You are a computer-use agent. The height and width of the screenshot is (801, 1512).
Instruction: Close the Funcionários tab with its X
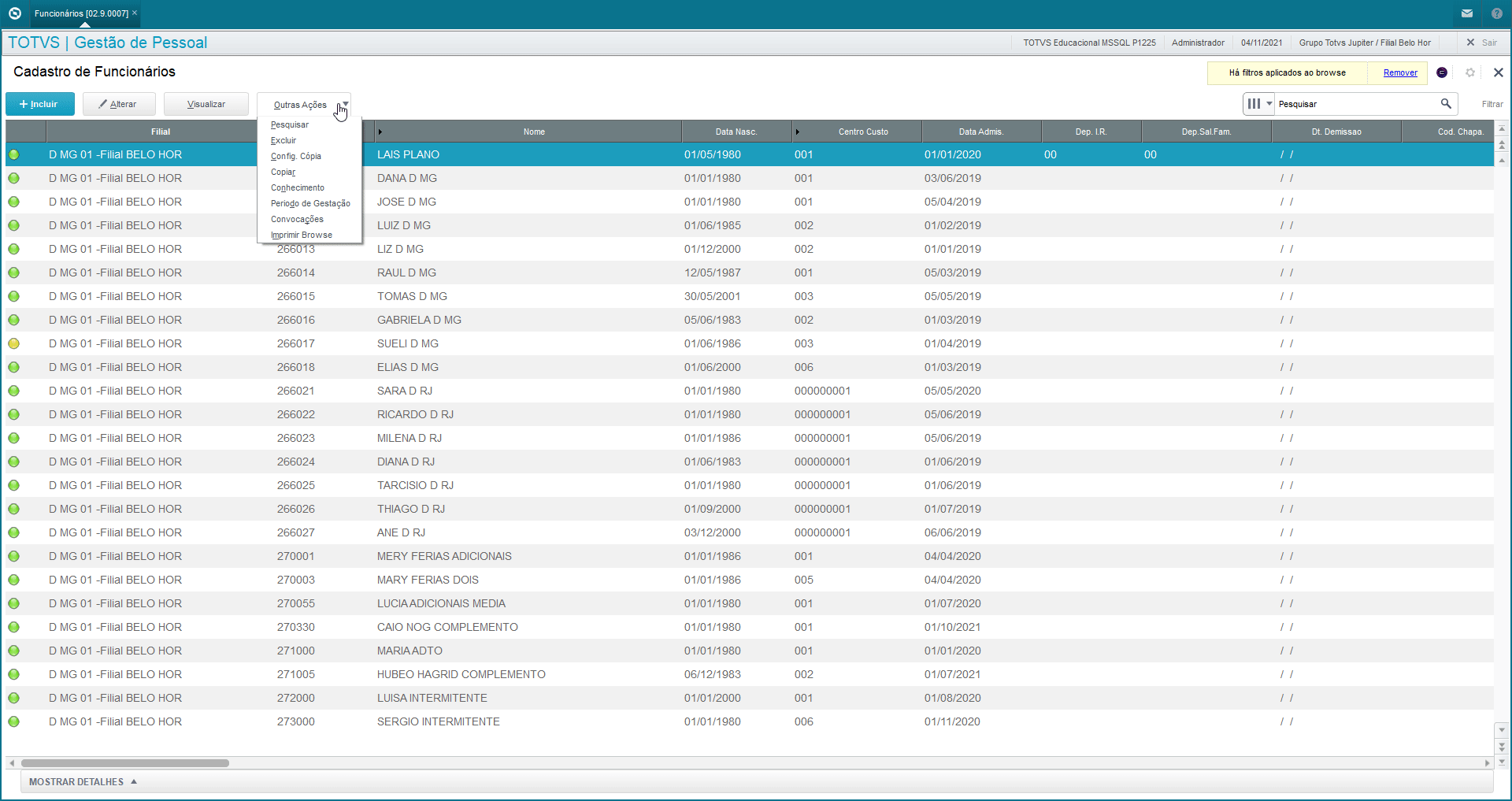click(135, 13)
